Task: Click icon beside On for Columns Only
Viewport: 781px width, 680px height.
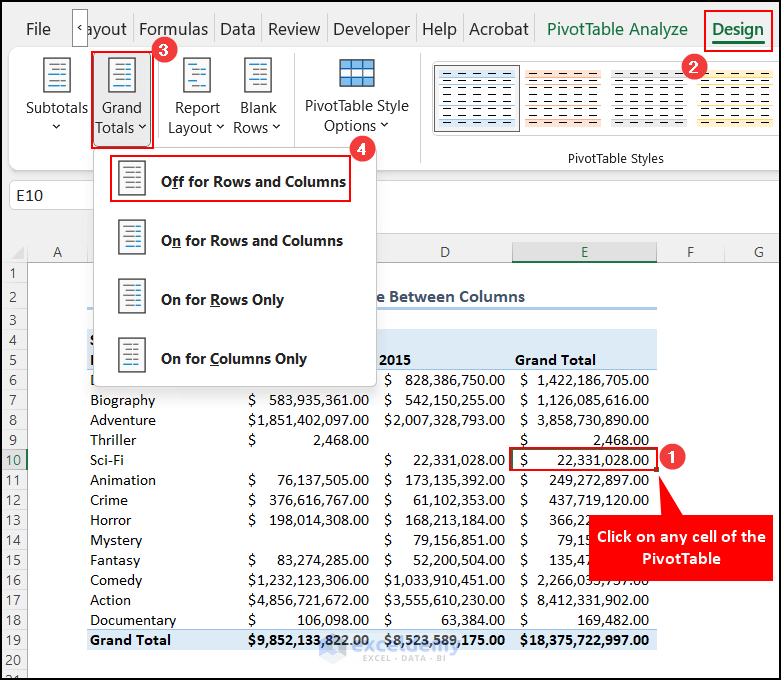Action: coord(132,355)
